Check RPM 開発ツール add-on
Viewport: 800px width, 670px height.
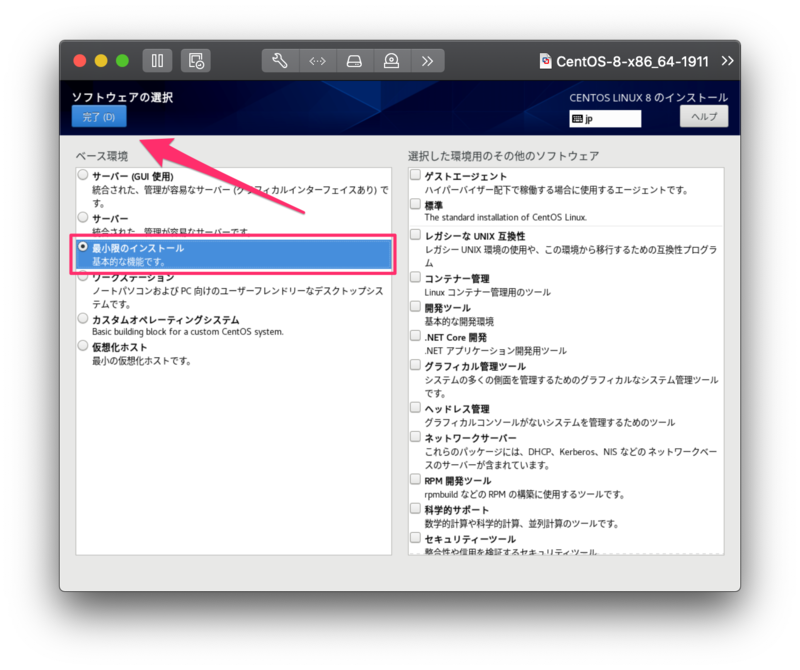(415, 480)
